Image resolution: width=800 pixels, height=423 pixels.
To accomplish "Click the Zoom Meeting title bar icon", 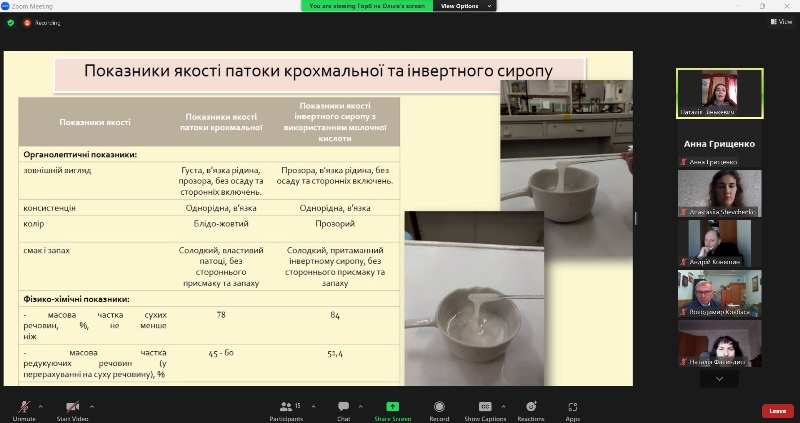I will (x=5, y=6).
